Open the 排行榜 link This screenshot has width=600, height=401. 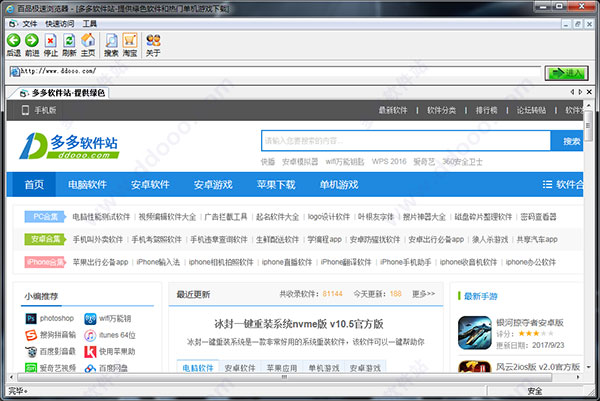(x=486, y=110)
